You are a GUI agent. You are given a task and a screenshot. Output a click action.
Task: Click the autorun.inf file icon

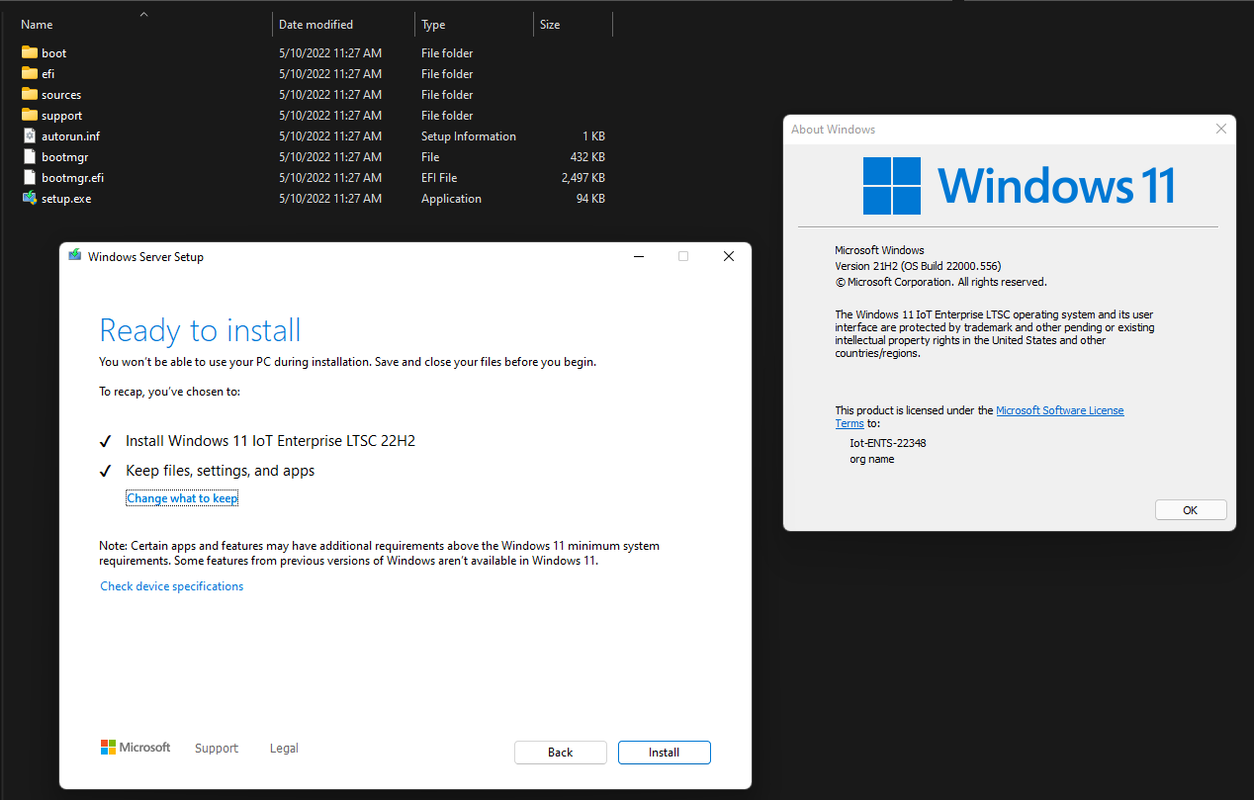(29, 136)
